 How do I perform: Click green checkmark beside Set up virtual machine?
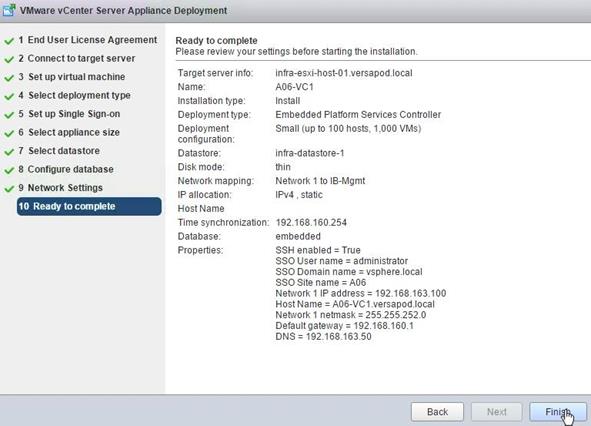[x=9, y=78]
